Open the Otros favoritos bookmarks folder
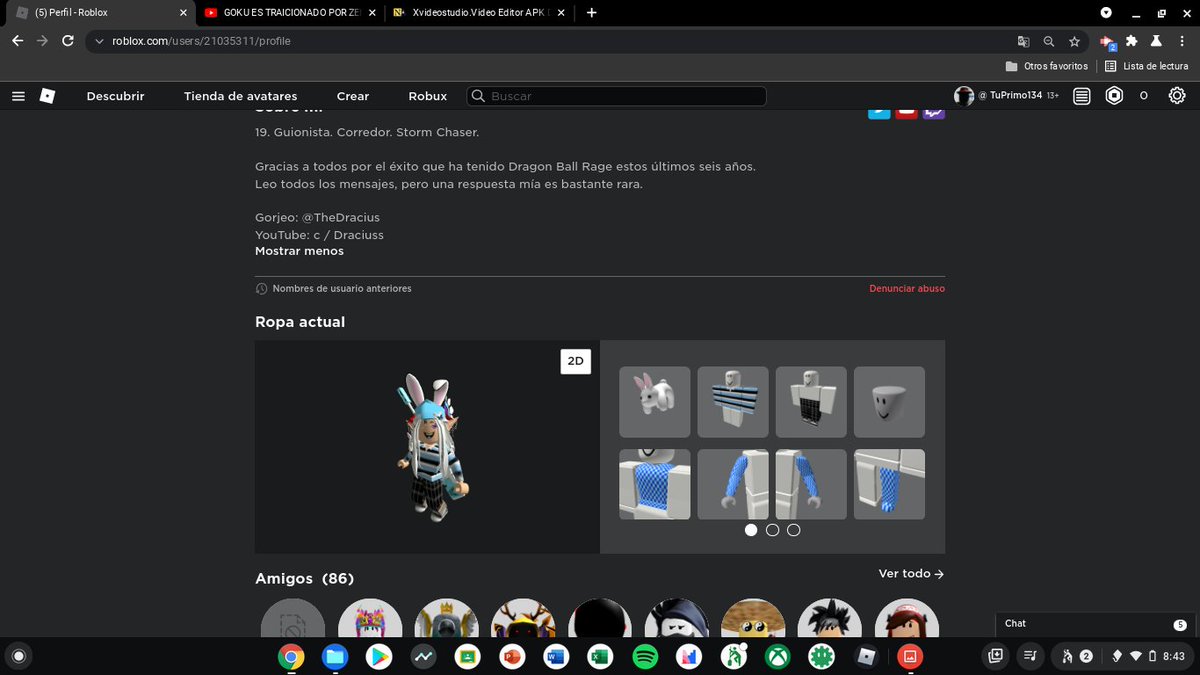The width and height of the screenshot is (1200, 675). coord(1046,66)
